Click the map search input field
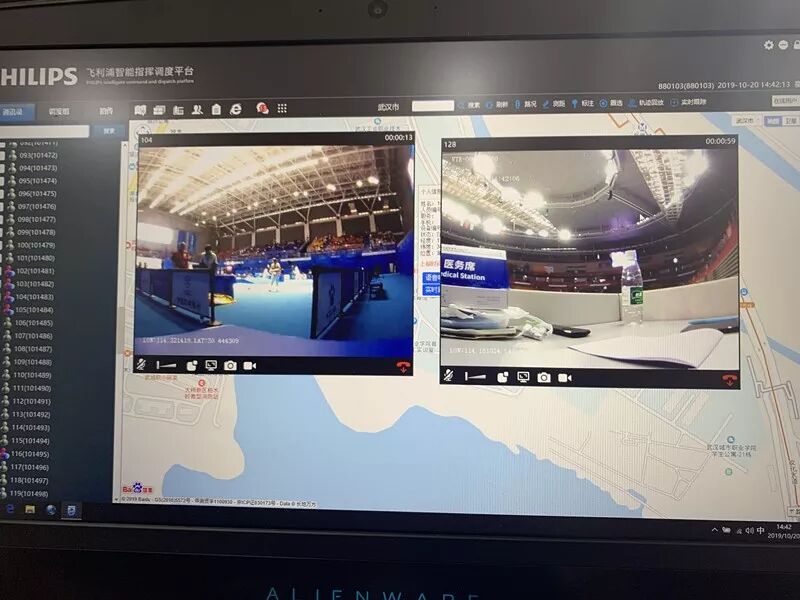800x600 pixels. 433,106
